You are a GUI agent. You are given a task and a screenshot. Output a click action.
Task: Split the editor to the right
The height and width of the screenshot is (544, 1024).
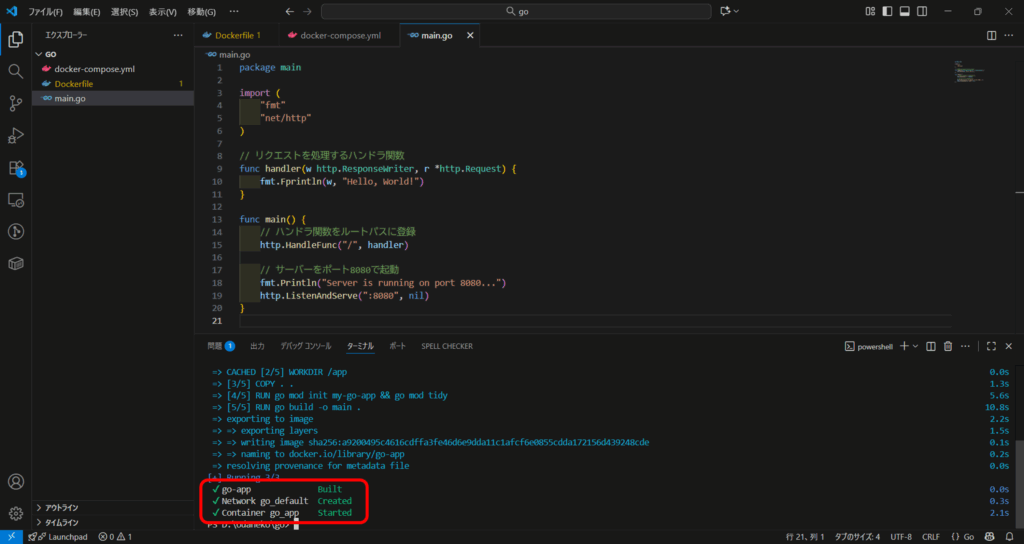tap(992, 35)
